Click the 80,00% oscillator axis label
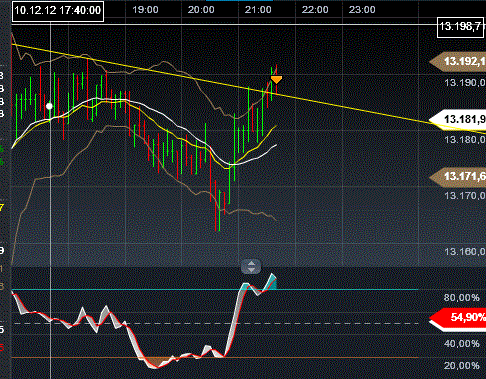Image resolution: width=486 pixels, height=379 pixels. [x=462, y=298]
